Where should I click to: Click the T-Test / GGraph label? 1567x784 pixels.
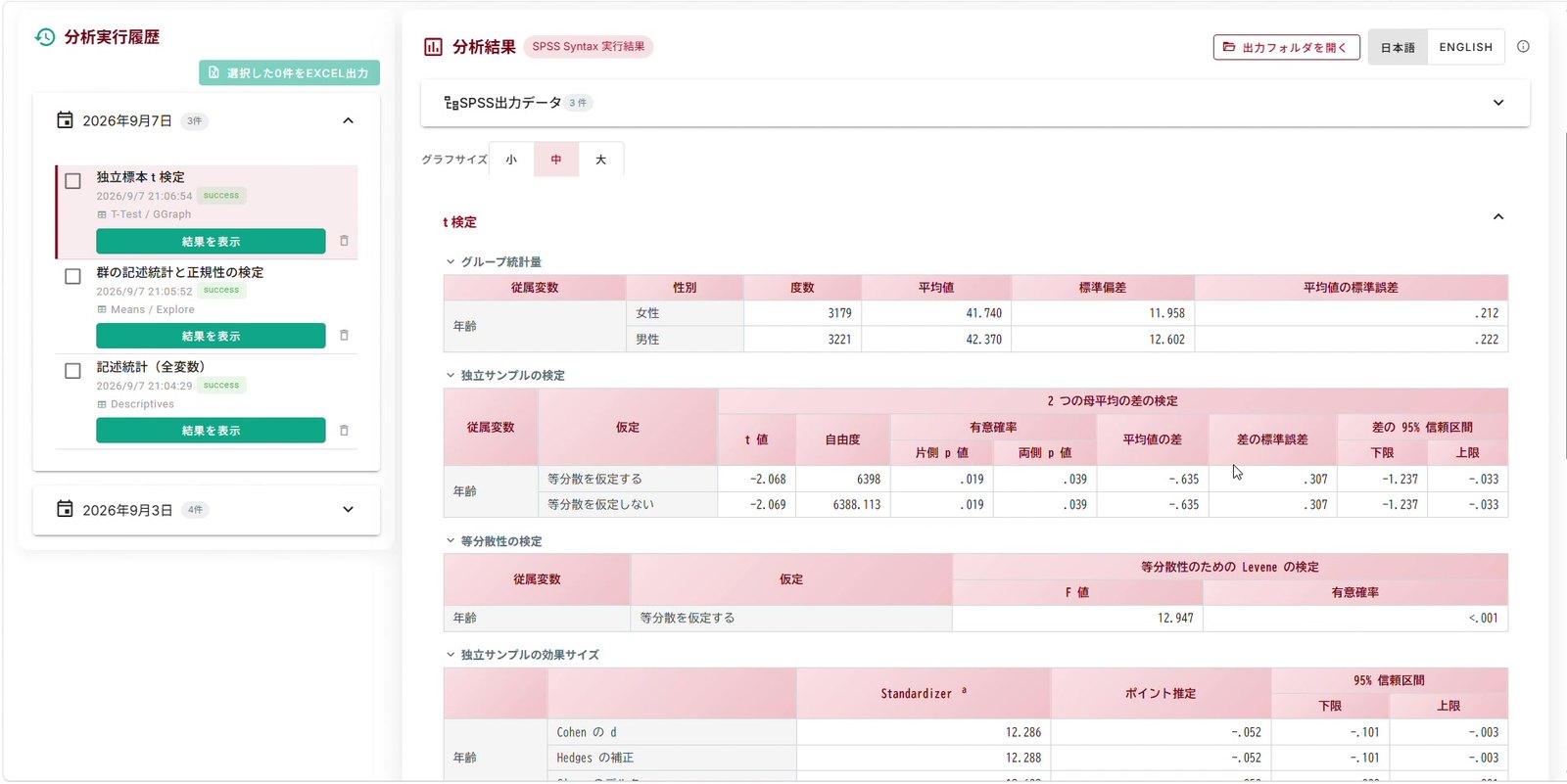point(151,214)
